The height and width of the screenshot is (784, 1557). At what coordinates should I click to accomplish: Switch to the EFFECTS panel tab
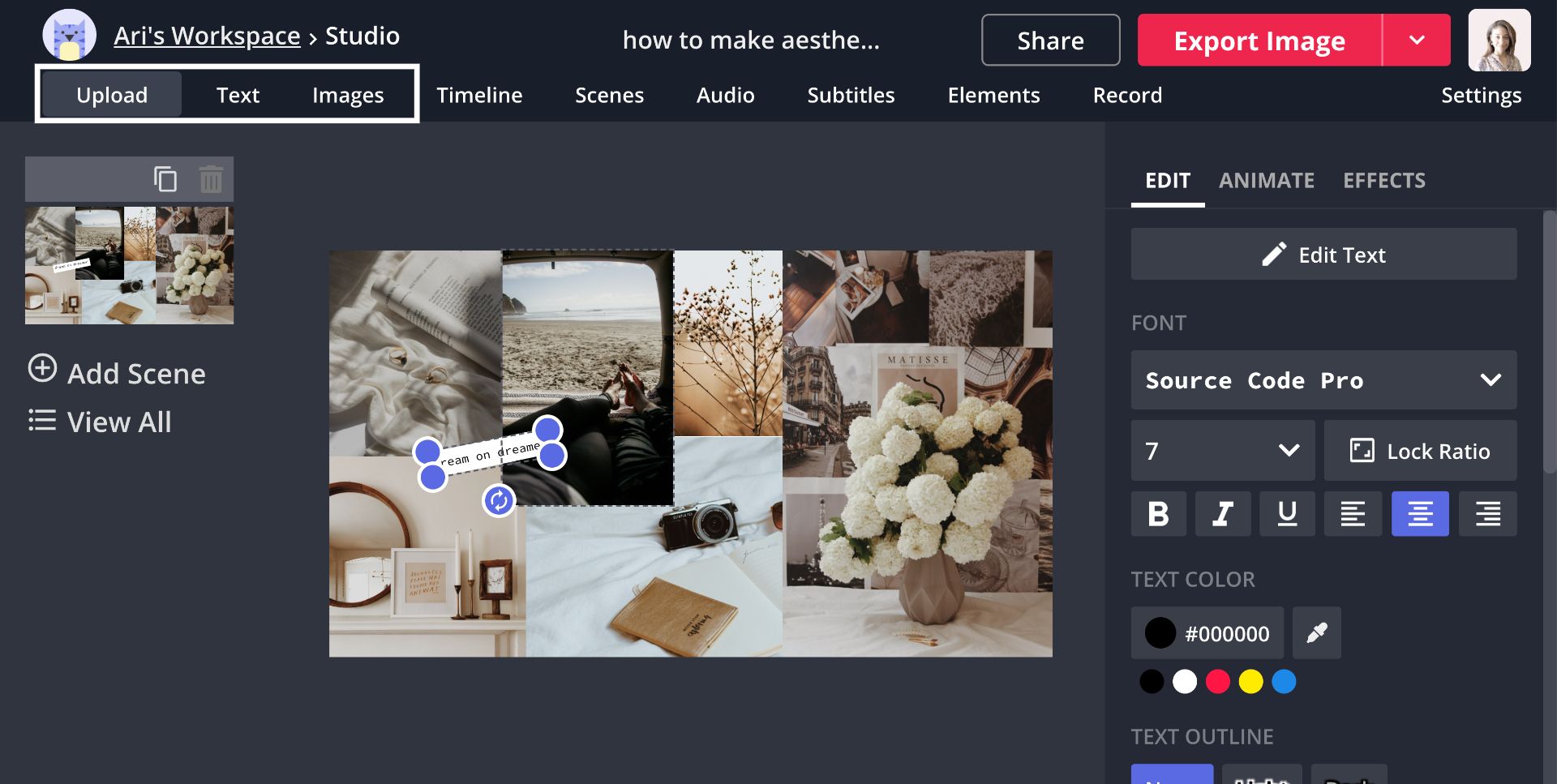[1384, 180]
